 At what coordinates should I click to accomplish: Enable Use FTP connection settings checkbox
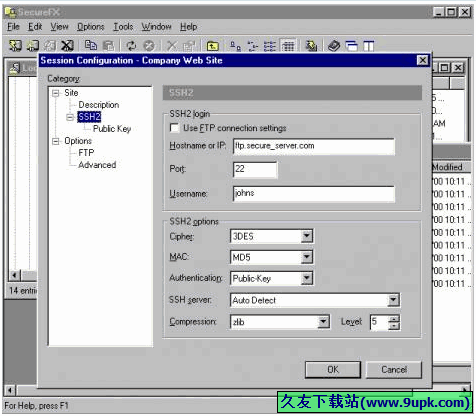[x=174, y=128]
